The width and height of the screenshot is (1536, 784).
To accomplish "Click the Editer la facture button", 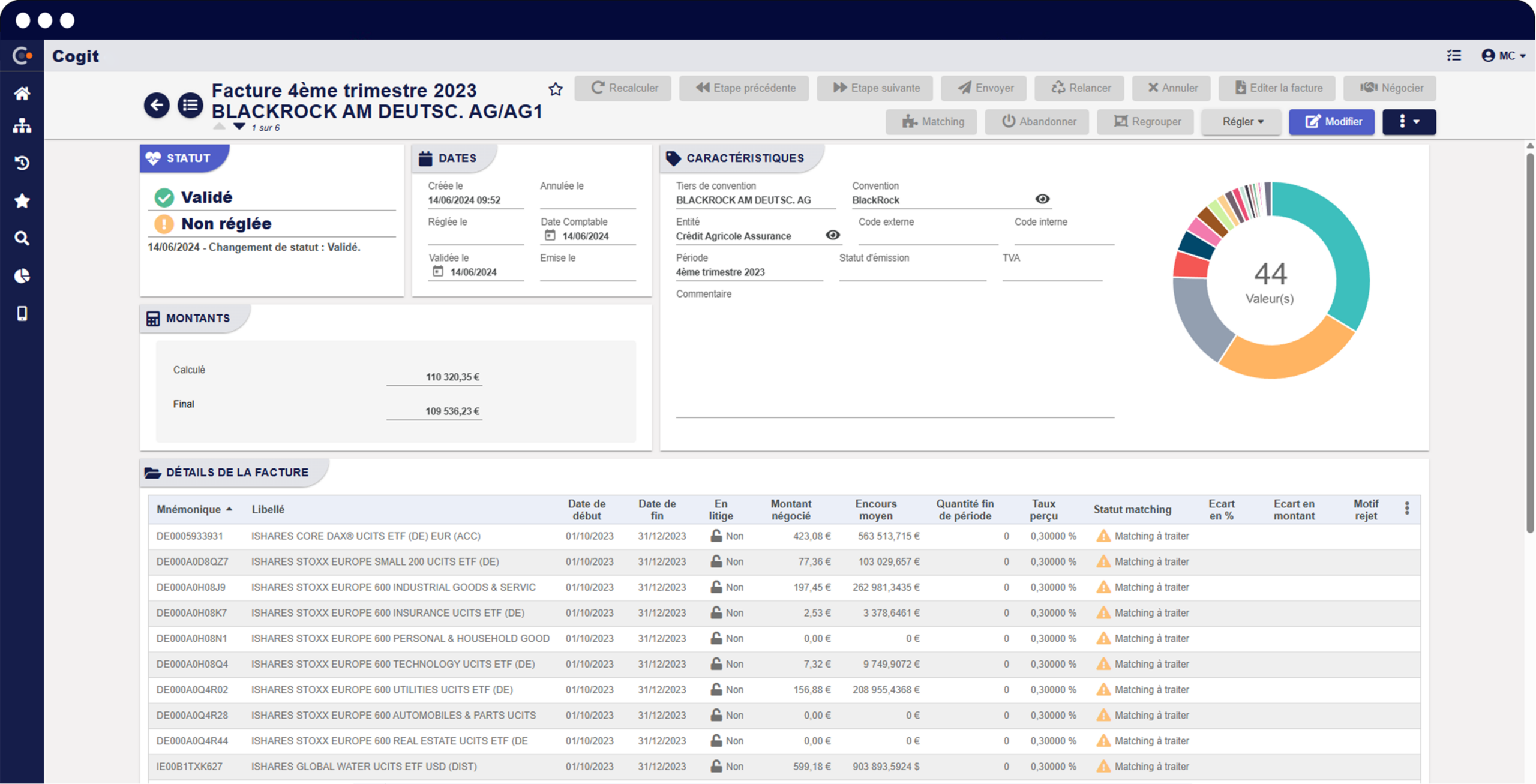I will (1277, 88).
